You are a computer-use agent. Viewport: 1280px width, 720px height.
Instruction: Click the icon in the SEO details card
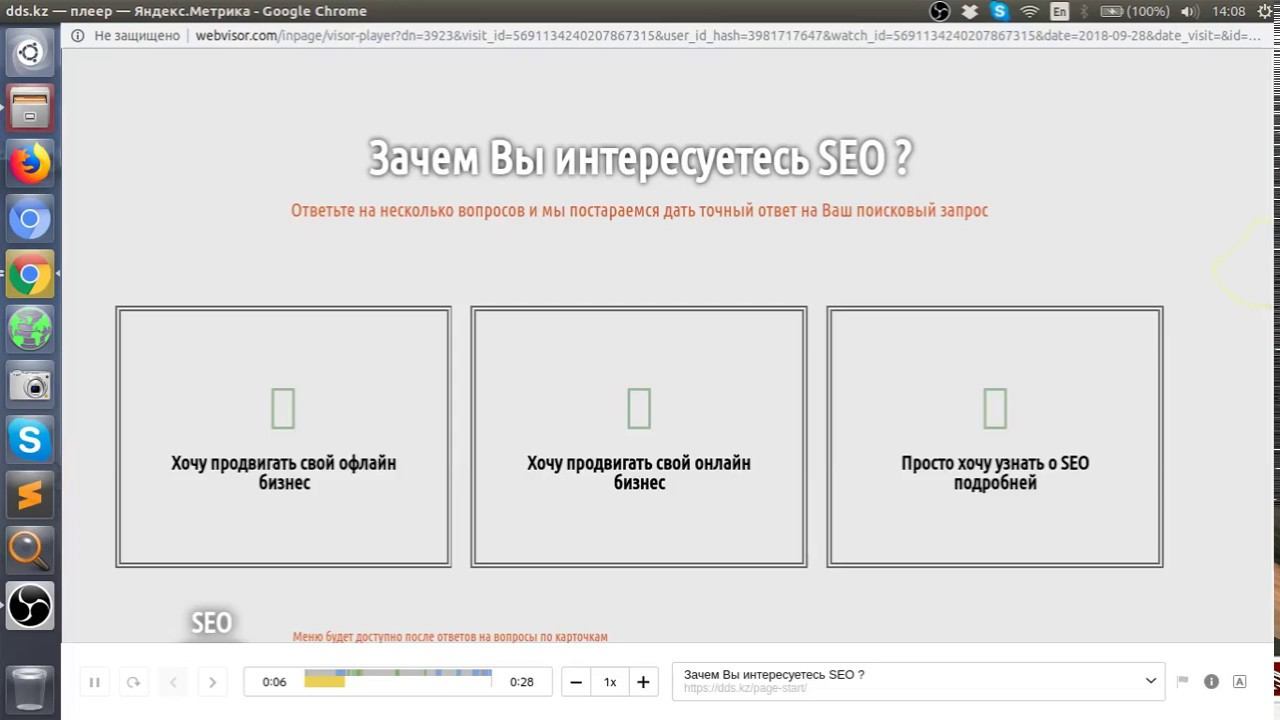click(x=995, y=408)
